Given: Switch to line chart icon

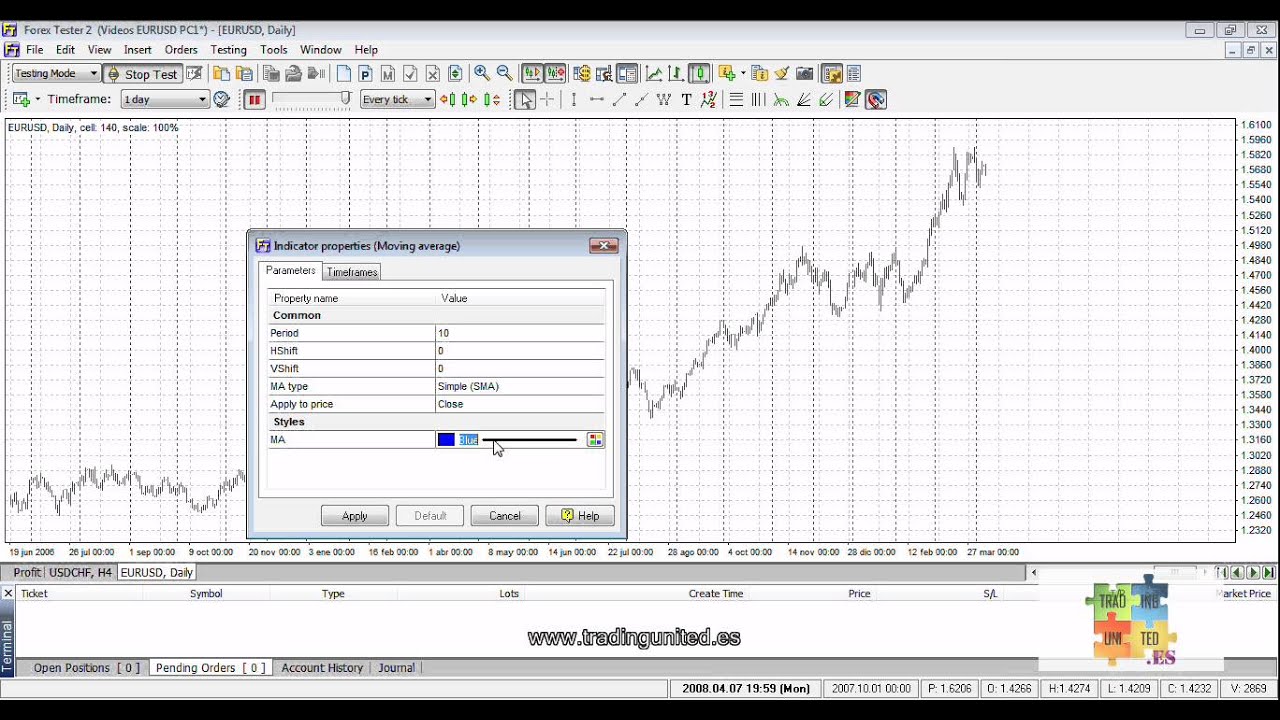Looking at the screenshot, I should pos(654,73).
